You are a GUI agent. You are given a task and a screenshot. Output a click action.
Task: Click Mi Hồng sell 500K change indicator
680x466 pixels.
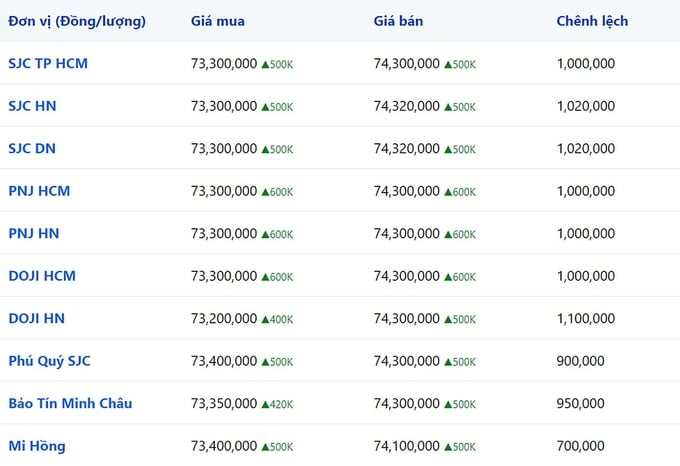(x=460, y=447)
